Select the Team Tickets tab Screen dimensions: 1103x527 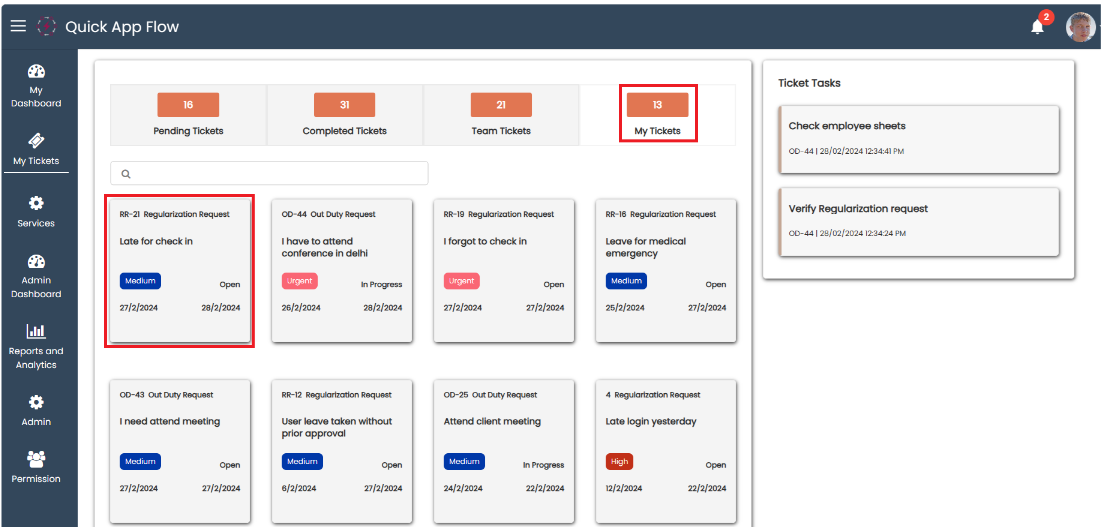pos(501,115)
